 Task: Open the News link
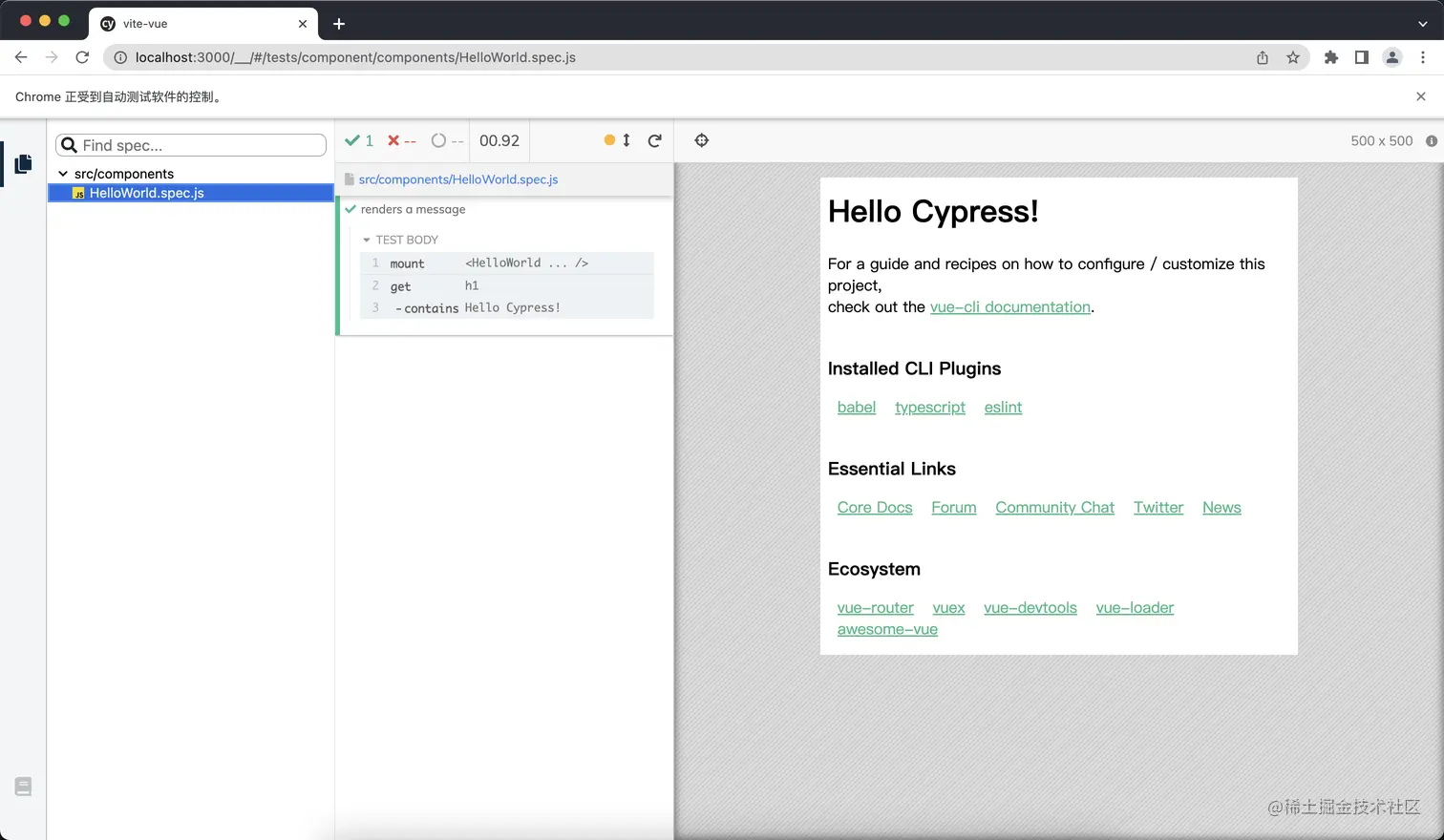1221,507
